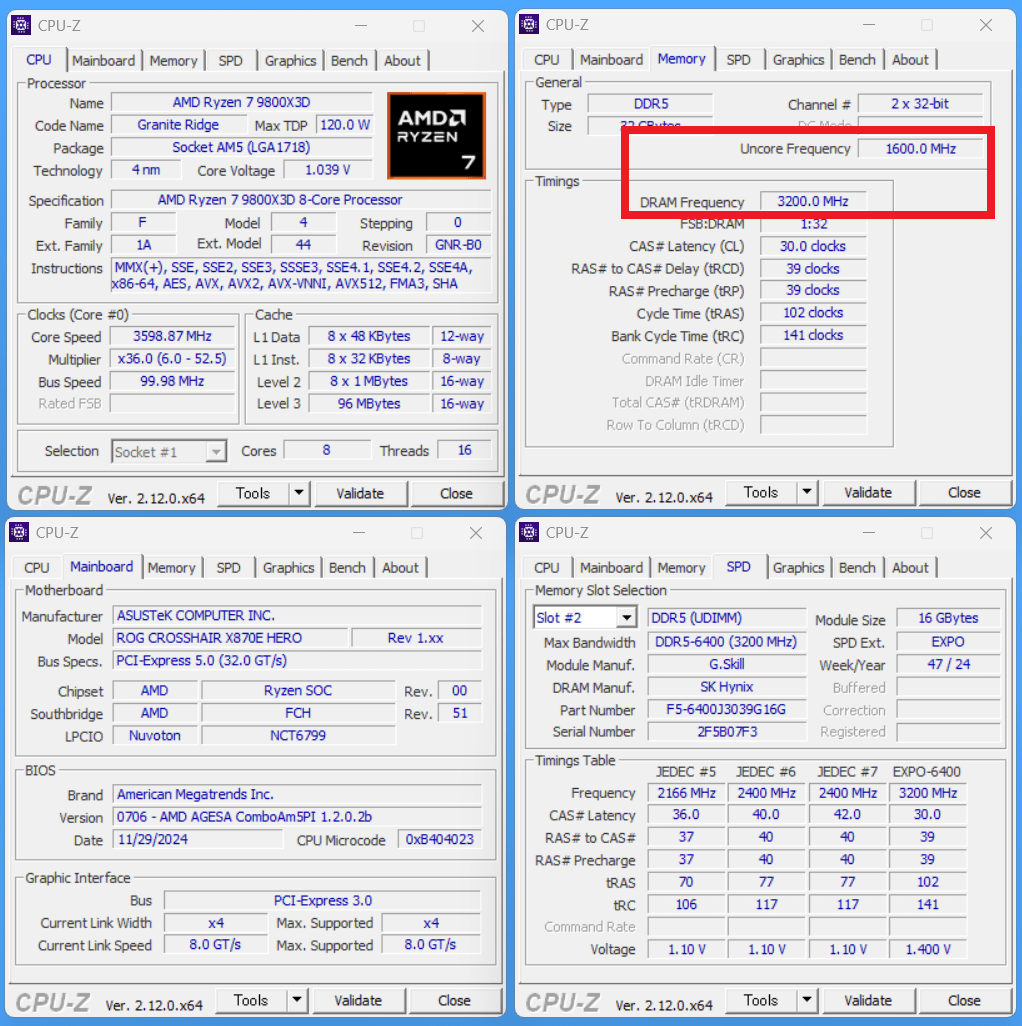Open Tools dropdown arrow in CPU window

click(299, 493)
